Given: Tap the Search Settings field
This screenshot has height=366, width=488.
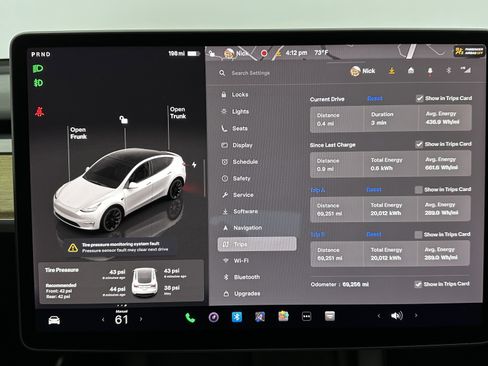Looking at the screenshot, I should click(x=251, y=73).
